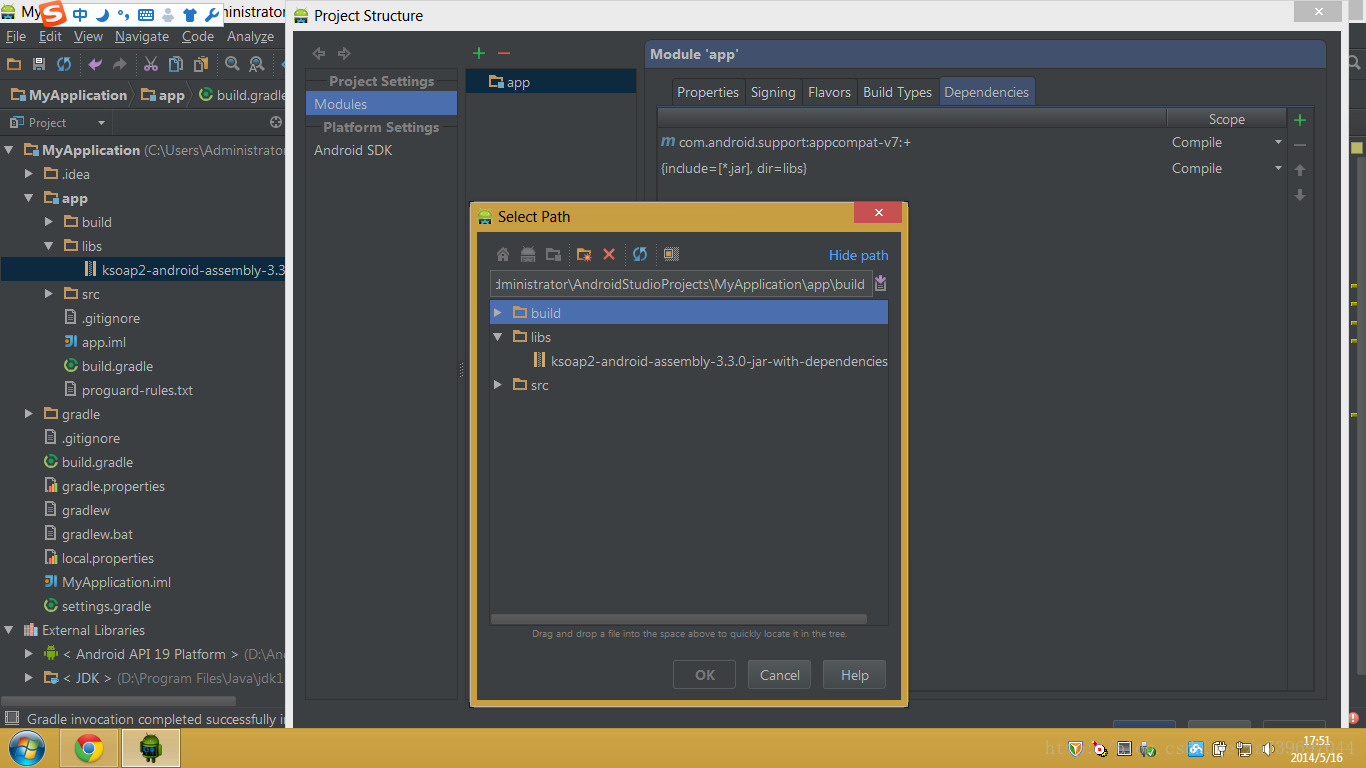Select the app module in Project Structure list
Viewport: 1366px width, 768px height.
(x=551, y=82)
